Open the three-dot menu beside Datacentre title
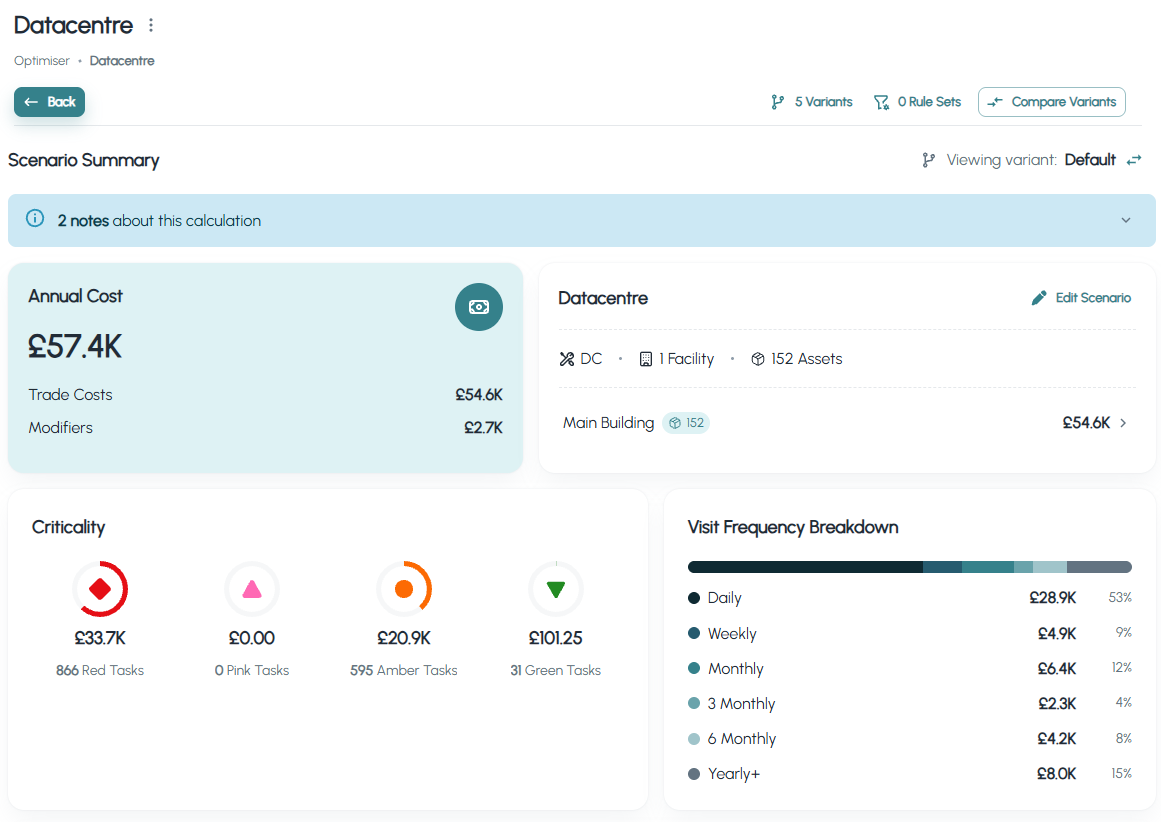 (x=151, y=25)
